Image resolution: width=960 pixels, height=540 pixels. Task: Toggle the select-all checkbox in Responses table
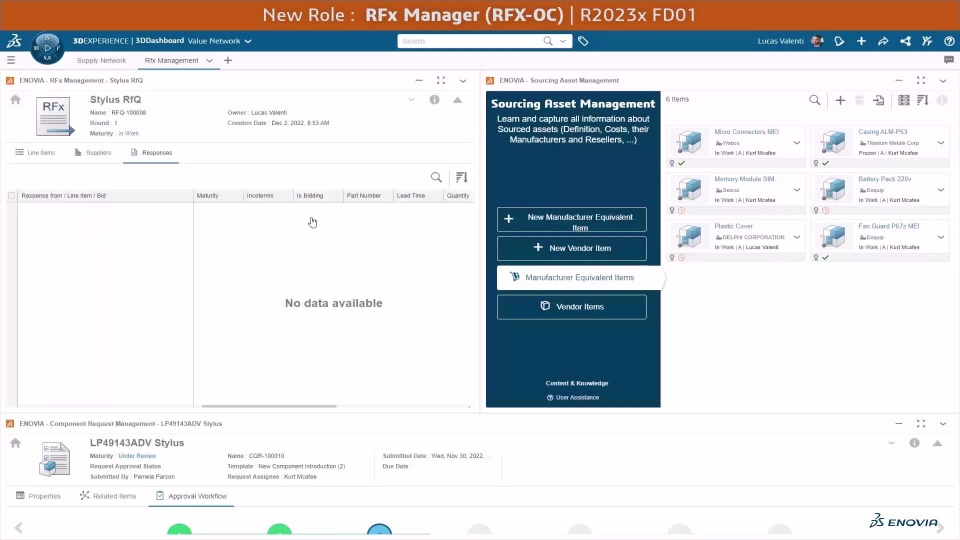[x=11, y=196]
